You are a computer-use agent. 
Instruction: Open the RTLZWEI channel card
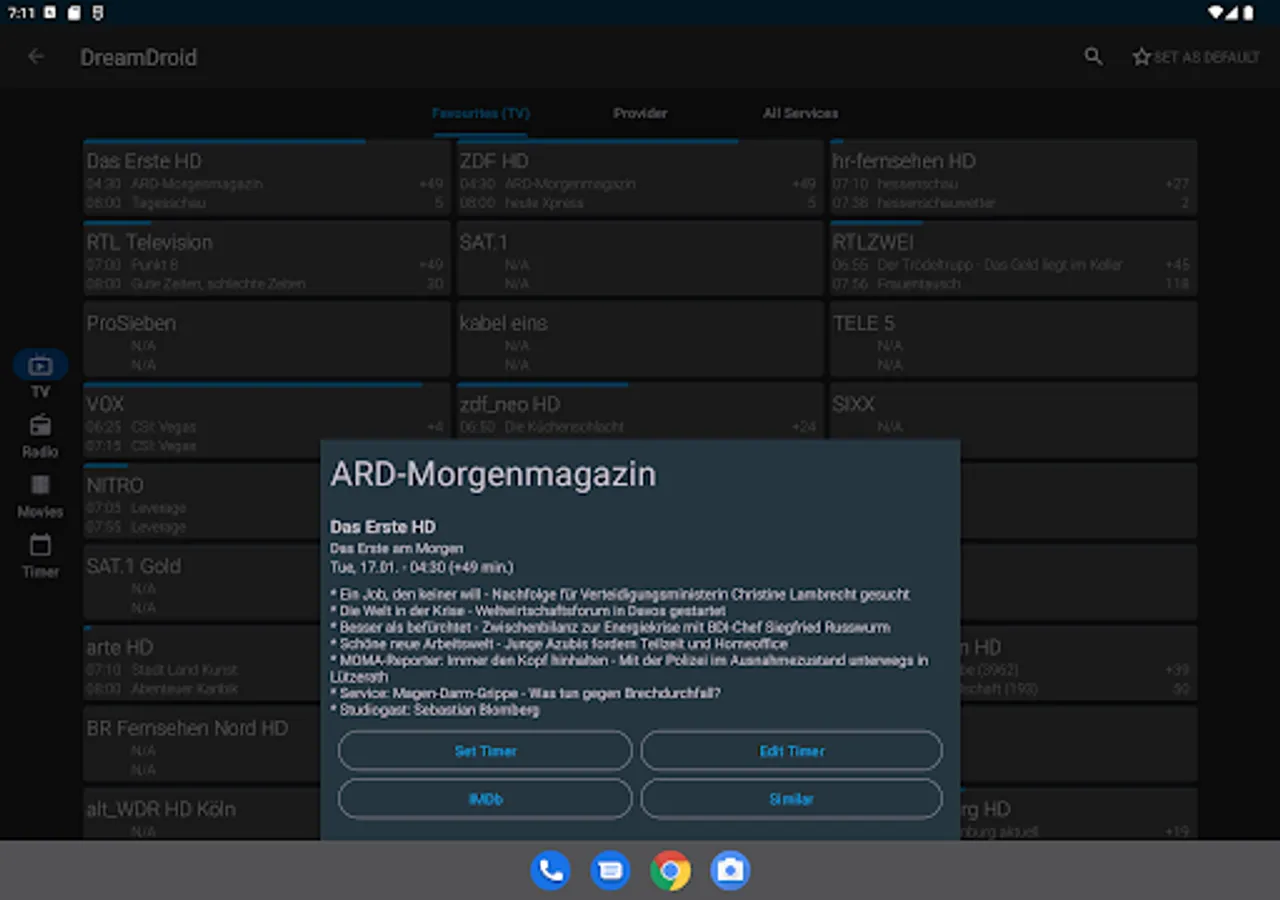click(x=1013, y=259)
